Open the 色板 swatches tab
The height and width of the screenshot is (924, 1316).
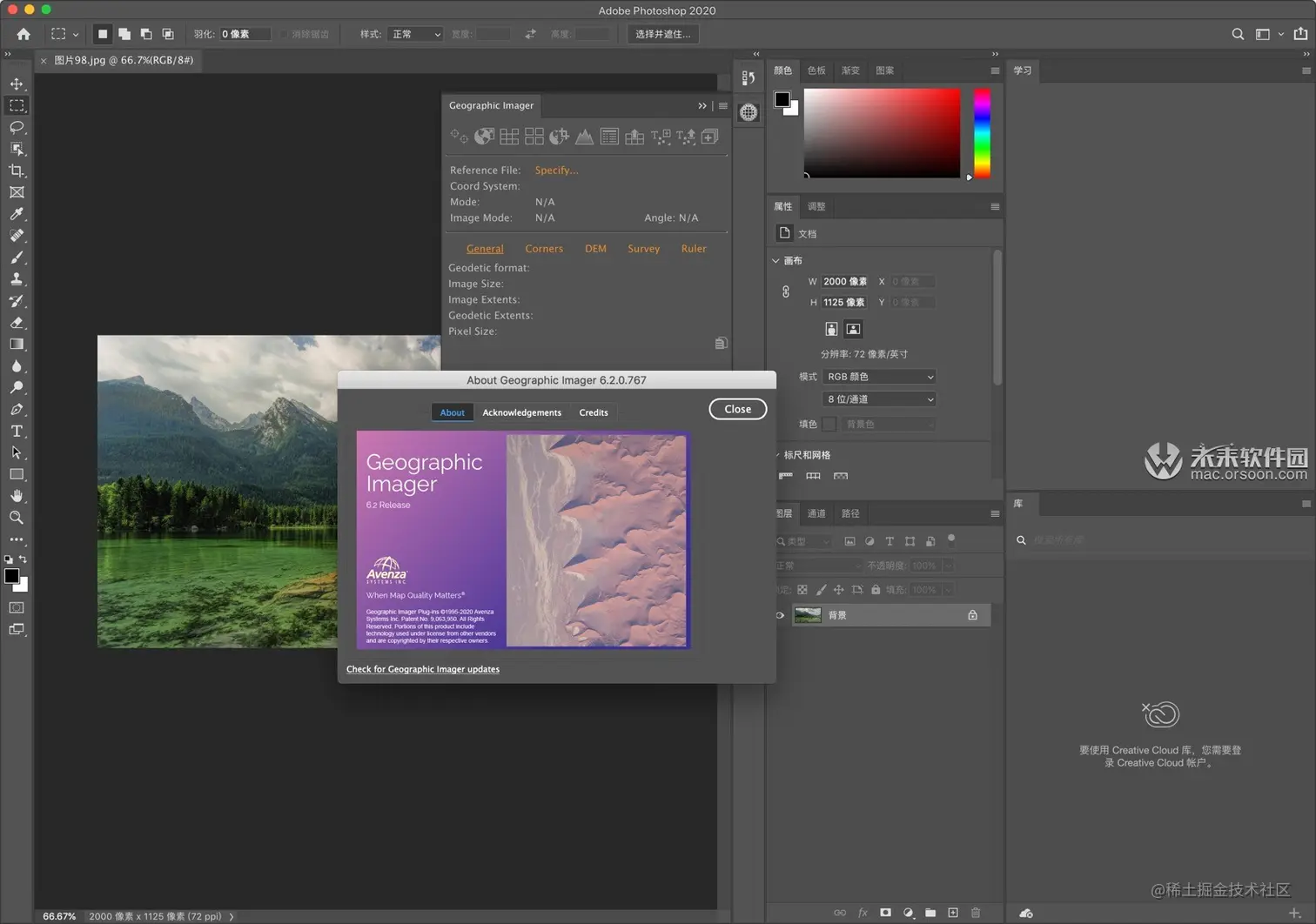(x=816, y=70)
